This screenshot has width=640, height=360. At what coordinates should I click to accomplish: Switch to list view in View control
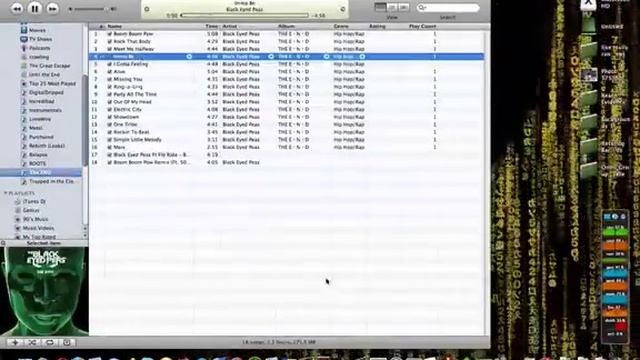[380, 7]
